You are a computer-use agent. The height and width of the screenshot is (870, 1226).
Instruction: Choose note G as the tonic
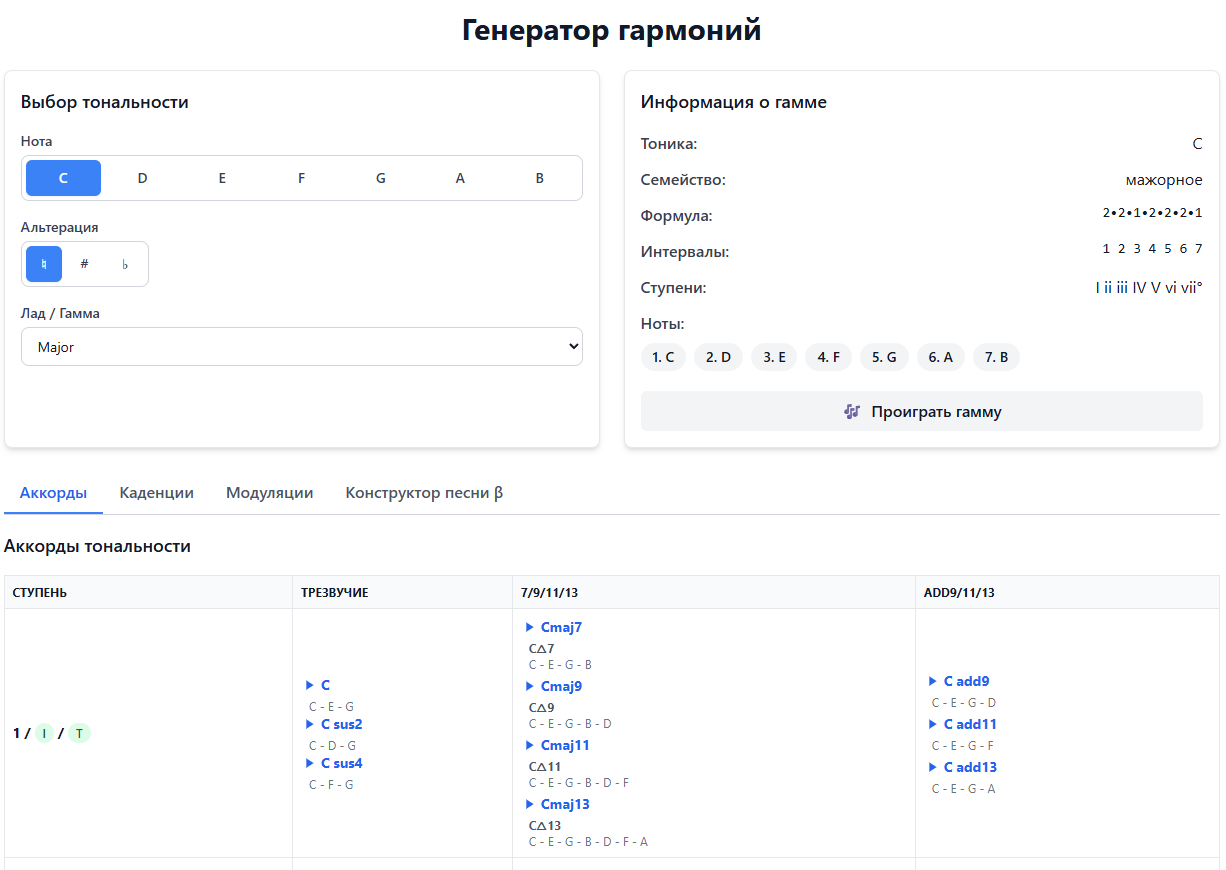(381, 179)
